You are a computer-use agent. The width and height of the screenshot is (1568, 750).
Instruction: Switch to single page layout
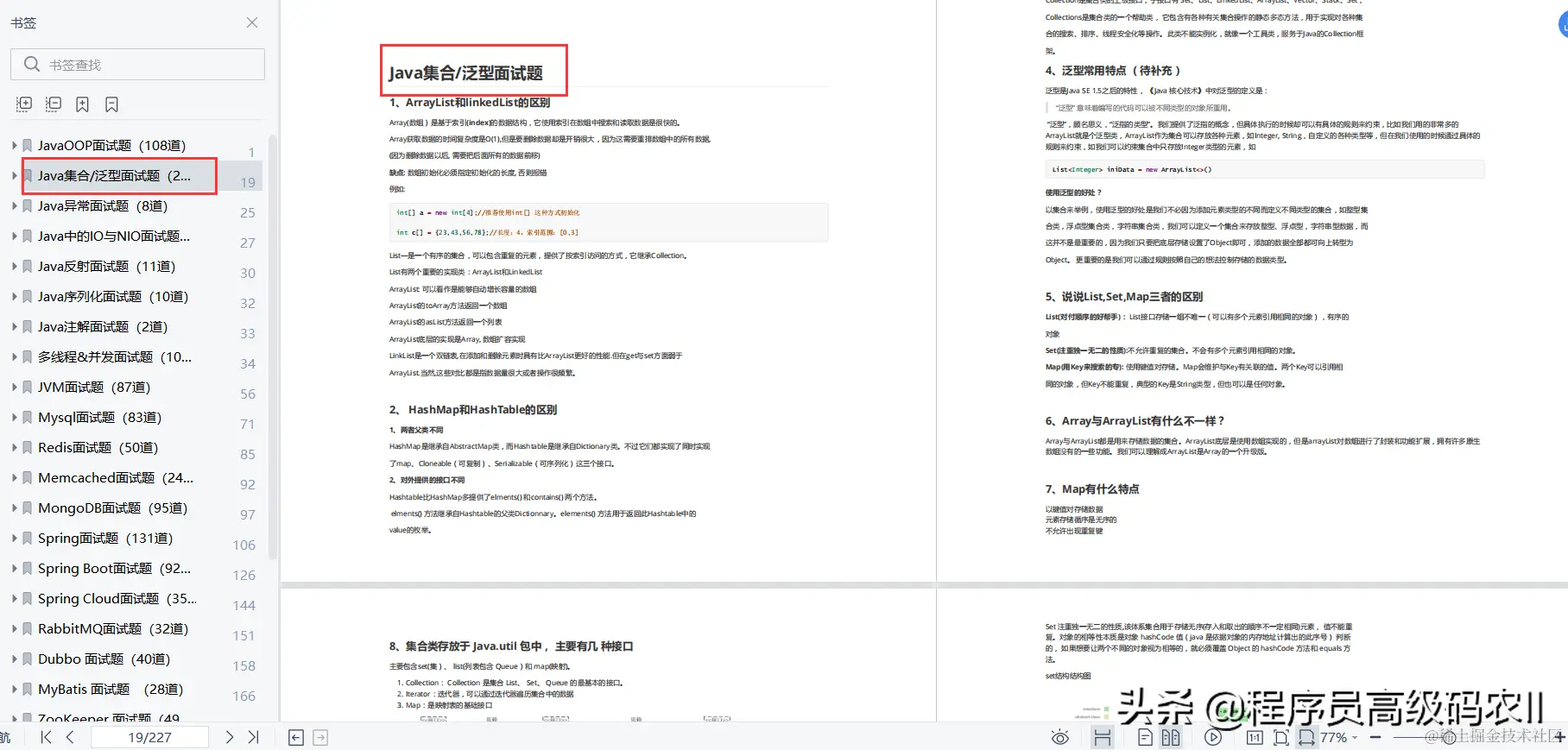[x=1145, y=737]
